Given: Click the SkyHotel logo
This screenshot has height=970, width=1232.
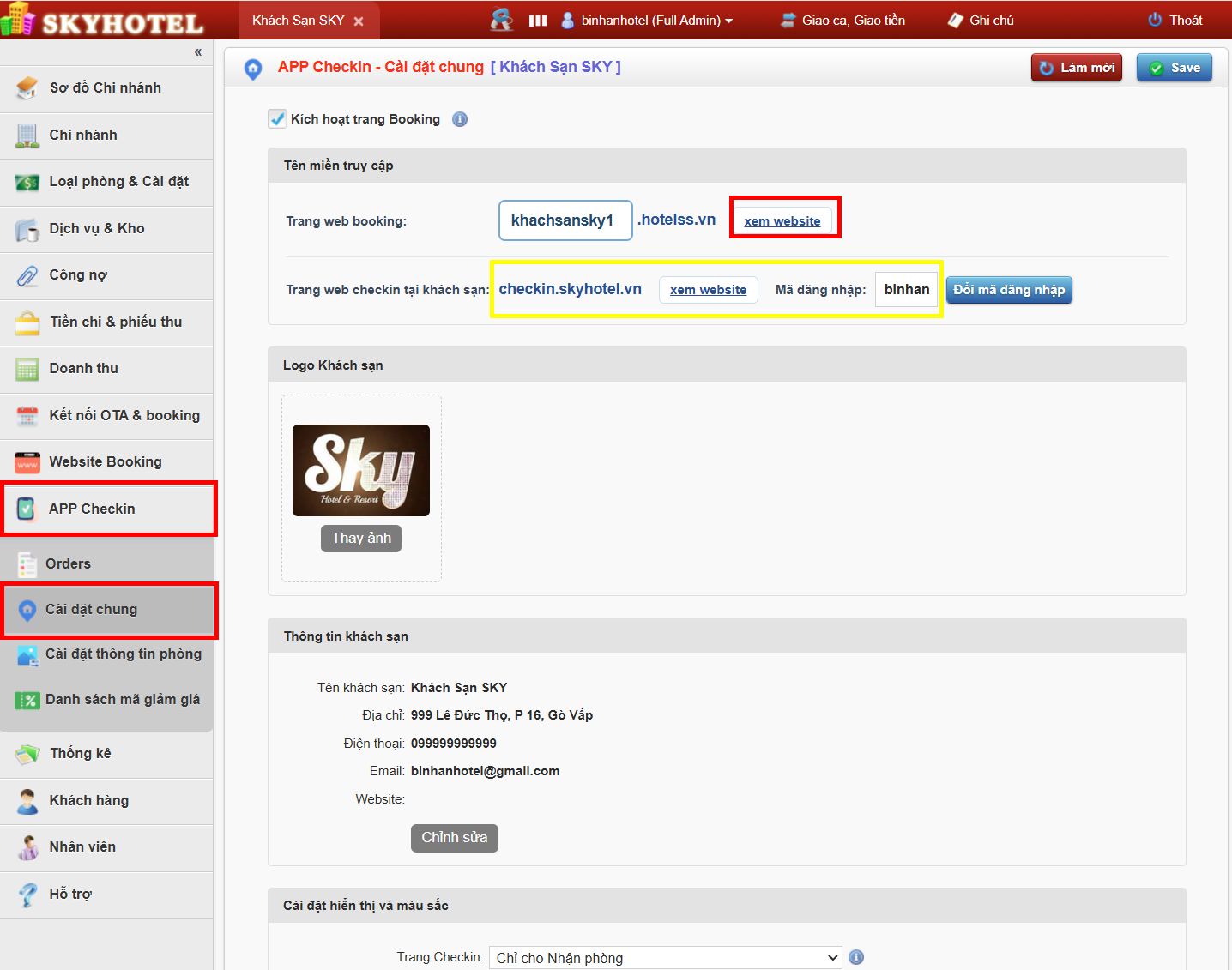Looking at the screenshot, I should click(103, 20).
